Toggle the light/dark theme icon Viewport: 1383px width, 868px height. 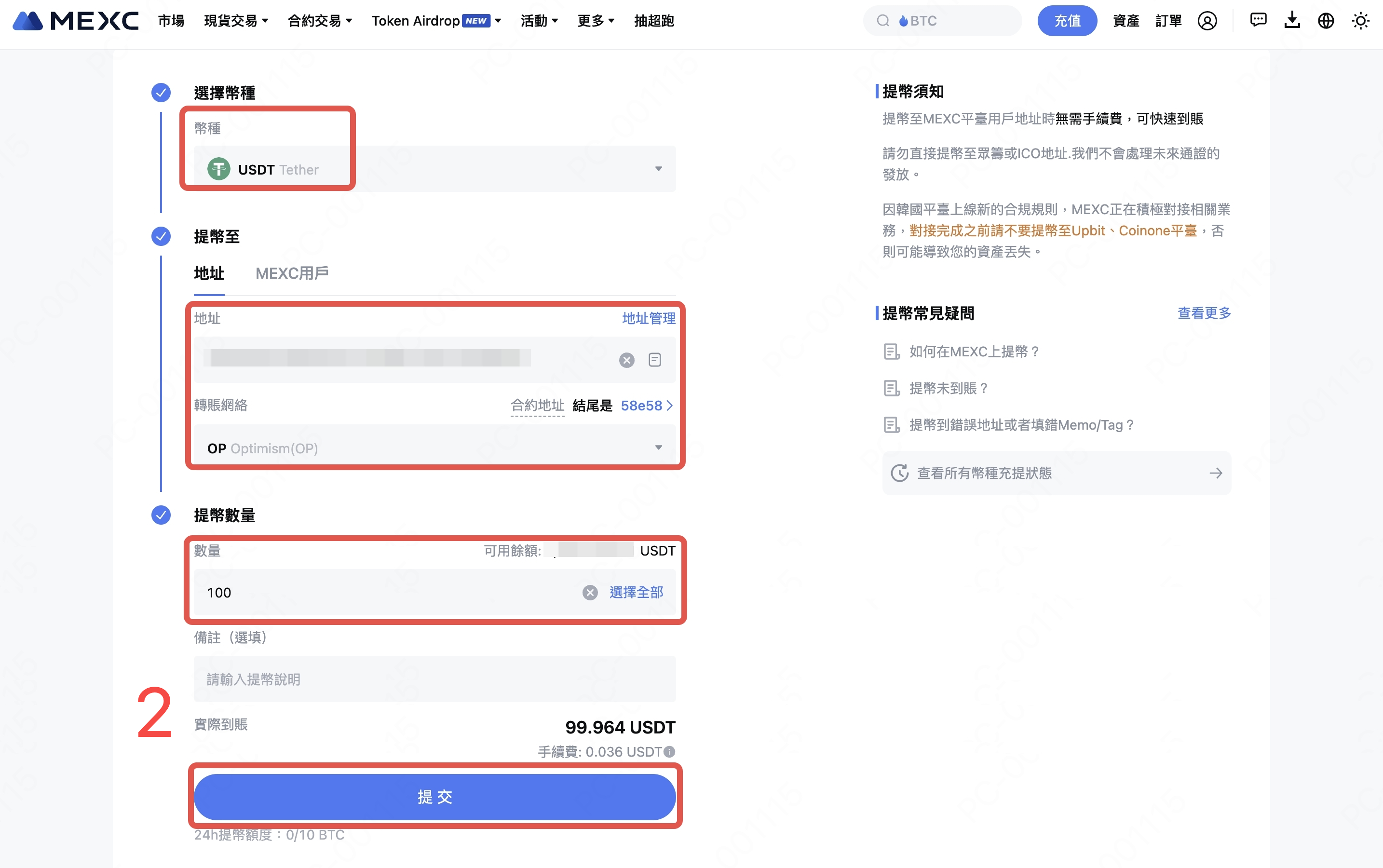[1361, 20]
